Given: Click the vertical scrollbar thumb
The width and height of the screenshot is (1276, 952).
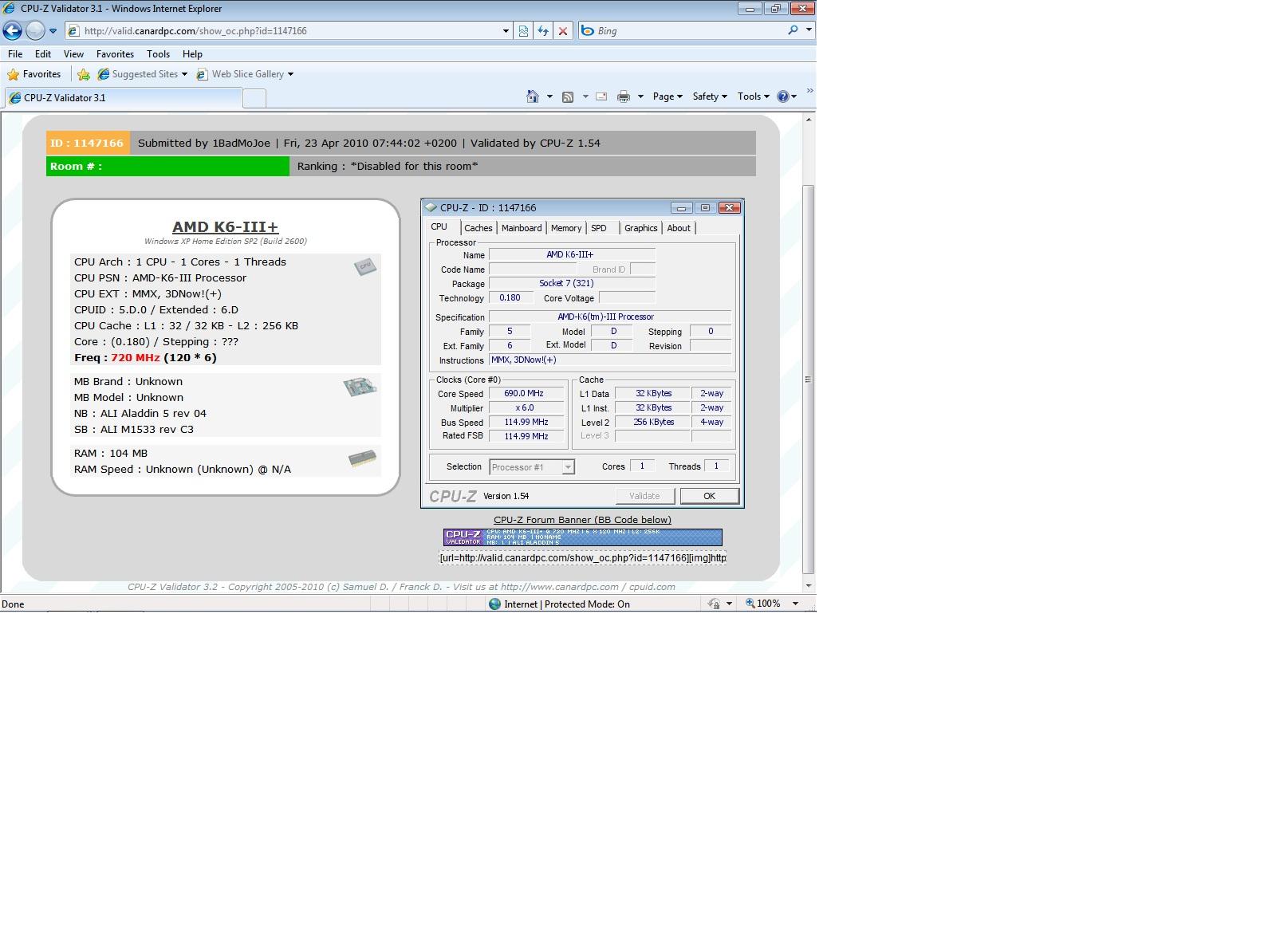Looking at the screenshot, I should 809,380.
